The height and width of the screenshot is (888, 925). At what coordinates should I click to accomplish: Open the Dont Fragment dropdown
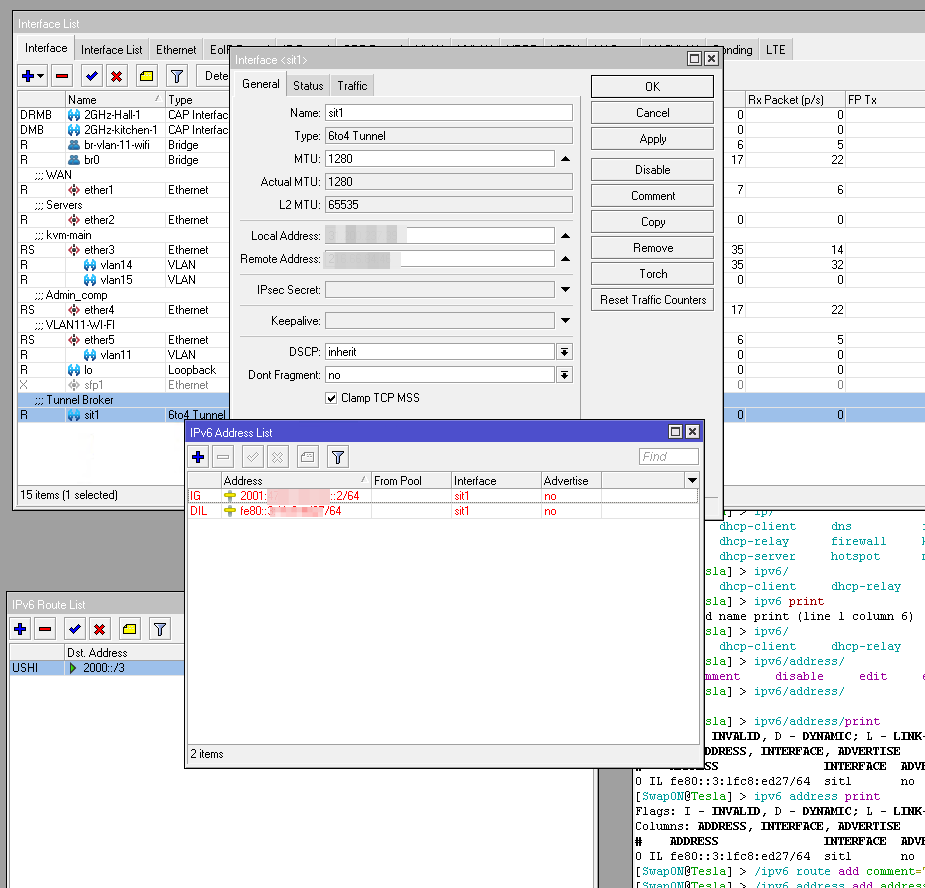pos(564,375)
